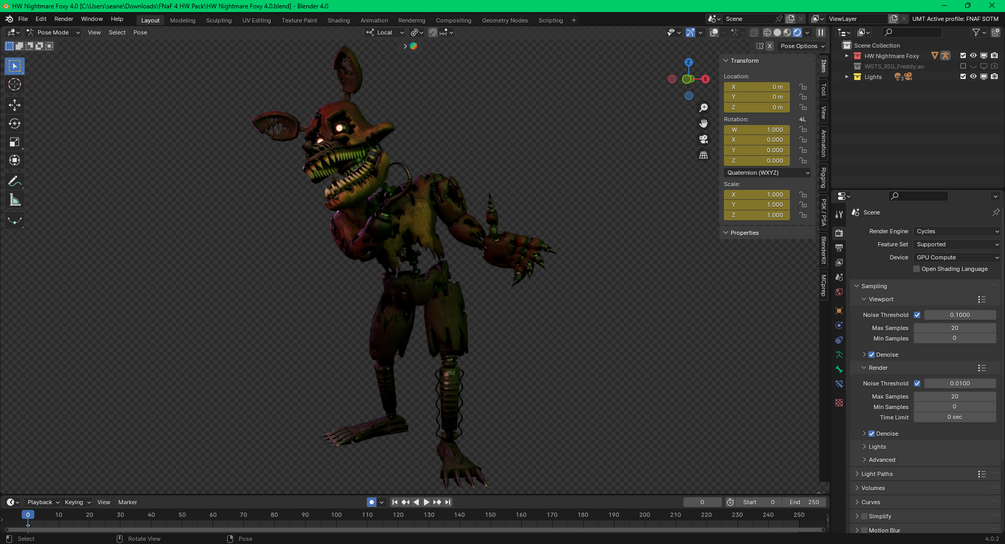Expand the Light Paths panel
The width and height of the screenshot is (1005, 544).
(877, 474)
